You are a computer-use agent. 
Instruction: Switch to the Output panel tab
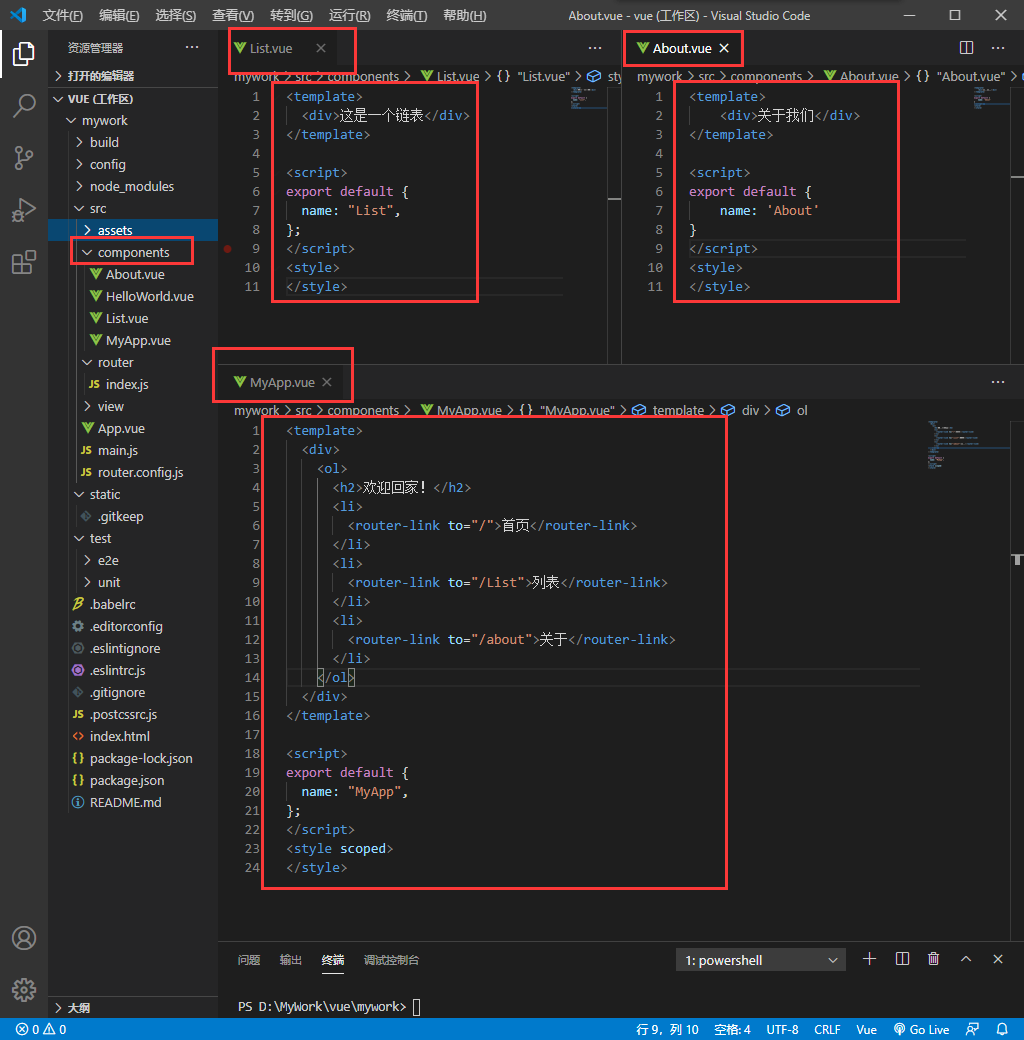(x=290, y=960)
